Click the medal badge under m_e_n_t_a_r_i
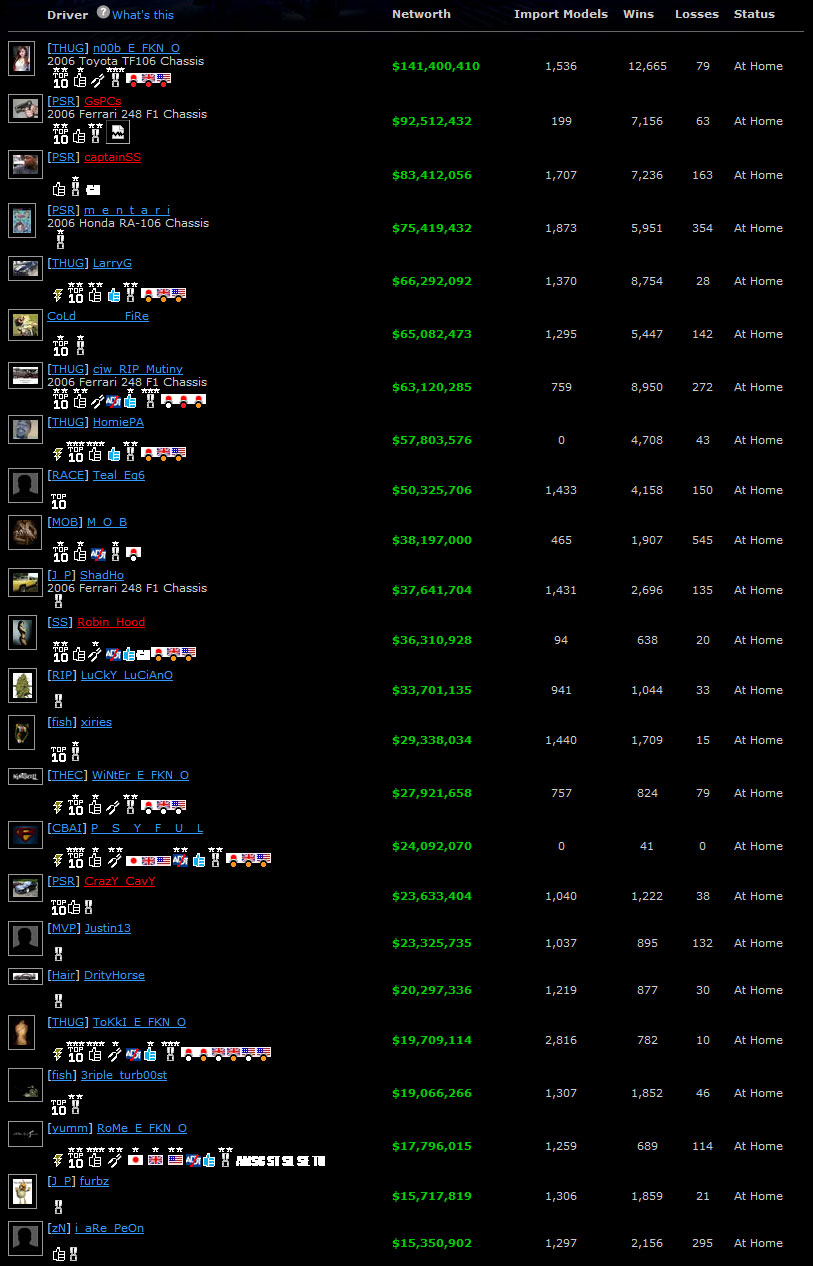Screen dimensions: 813x1266 [x=60, y=239]
